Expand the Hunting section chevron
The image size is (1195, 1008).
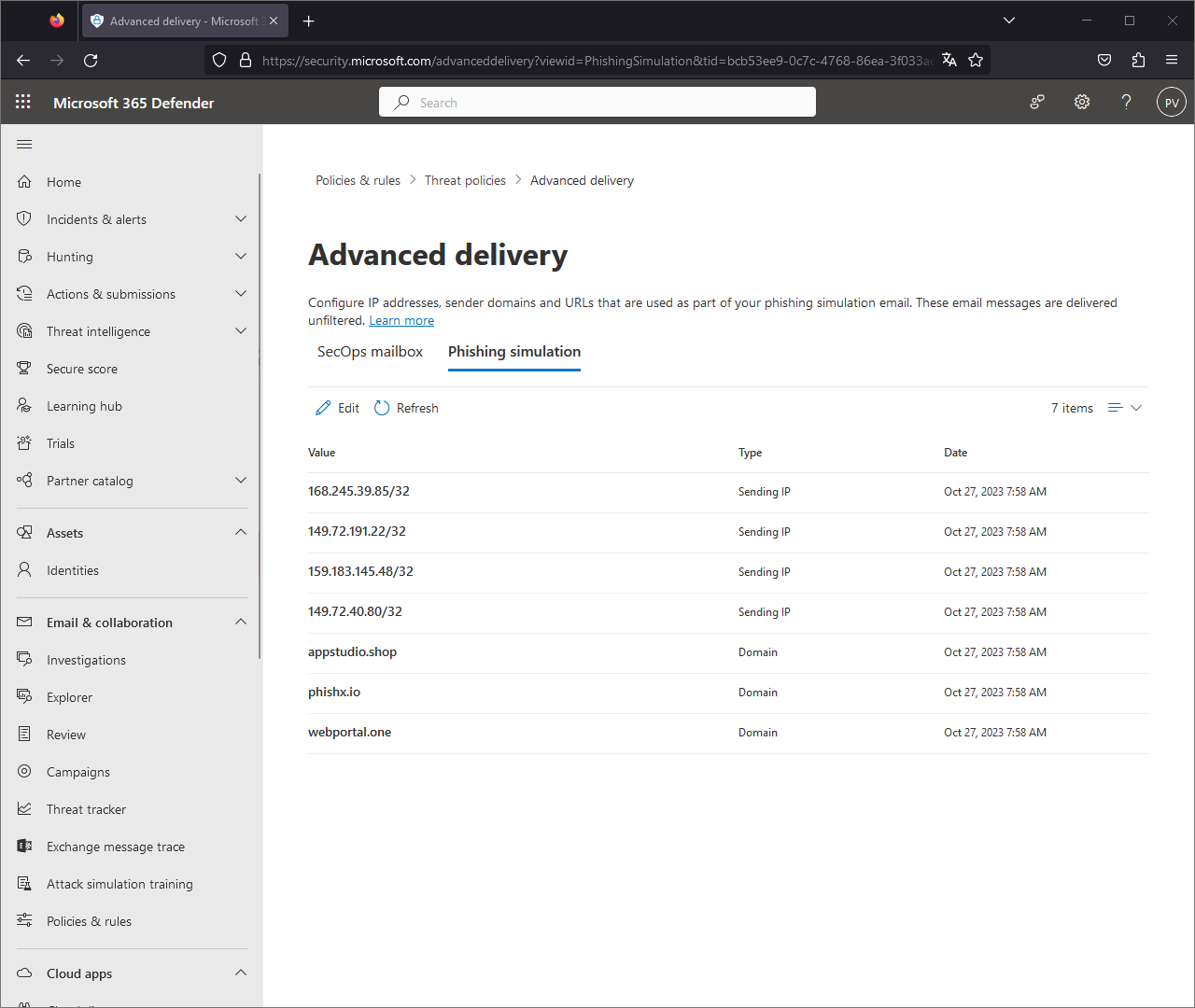tap(241, 257)
